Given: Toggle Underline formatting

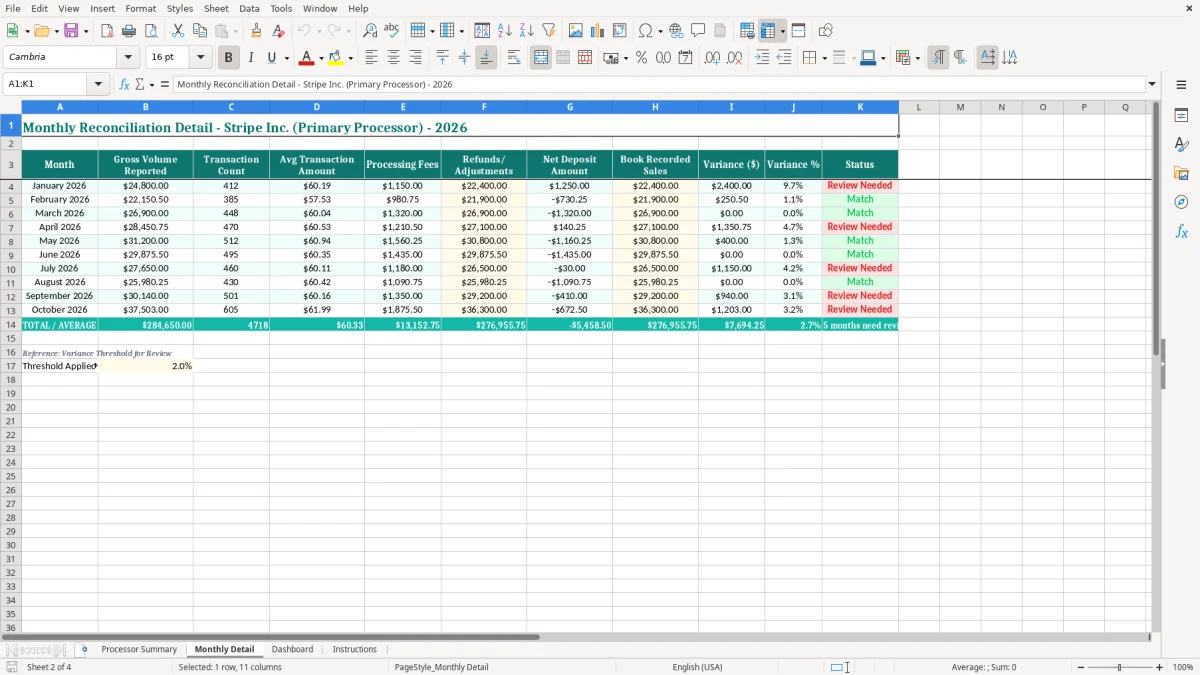Looking at the screenshot, I should point(271,58).
